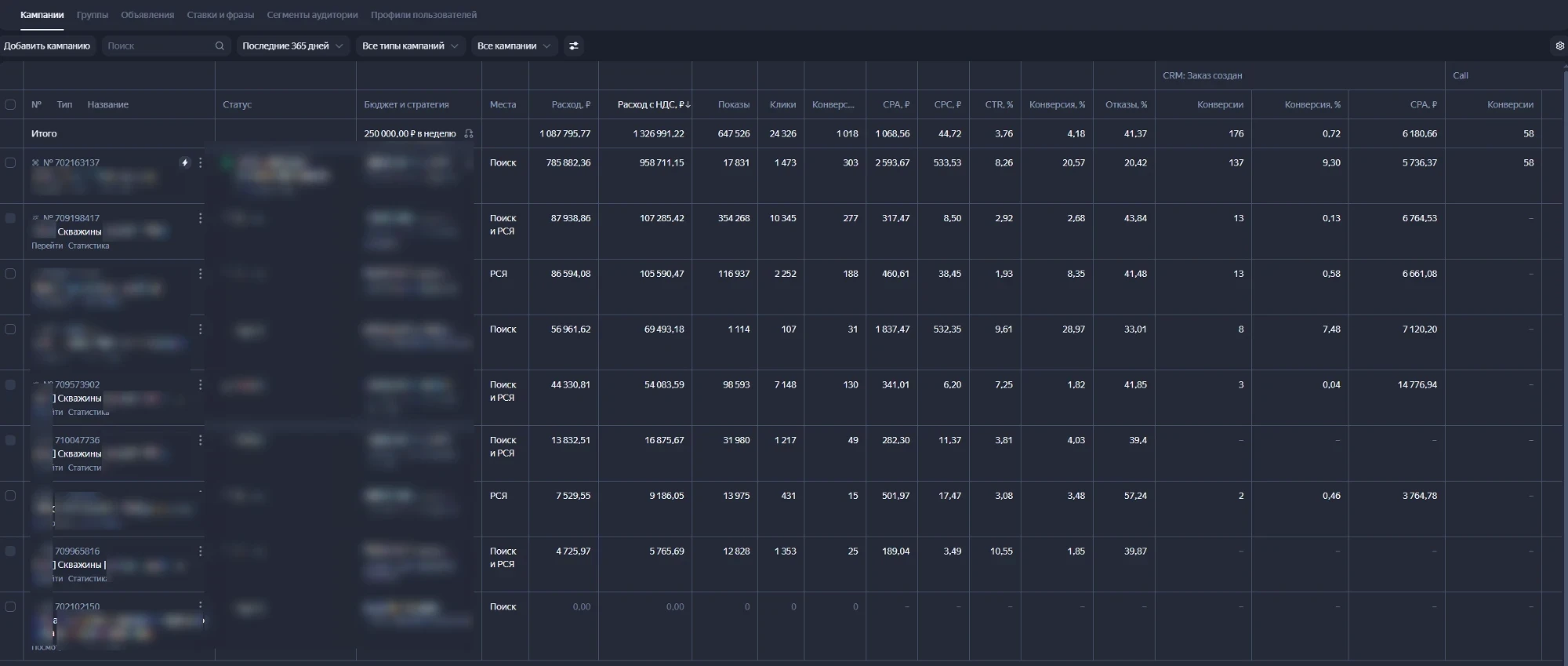Click the 'CTR, %' column header
Image resolution: width=1568 pixels, height=666 pixels.
tap(999, 104)
